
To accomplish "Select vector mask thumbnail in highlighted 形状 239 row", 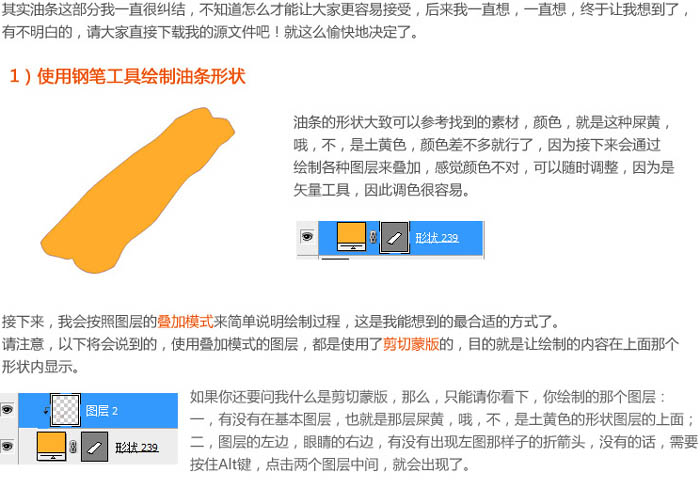I will click(x=394, y=238).
